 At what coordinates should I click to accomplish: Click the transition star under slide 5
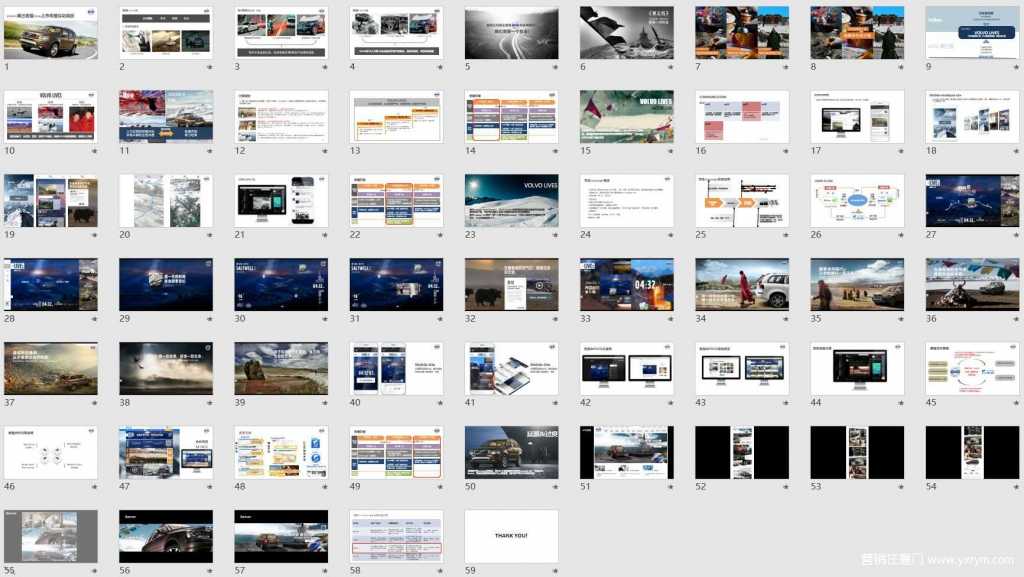point(555,67)
